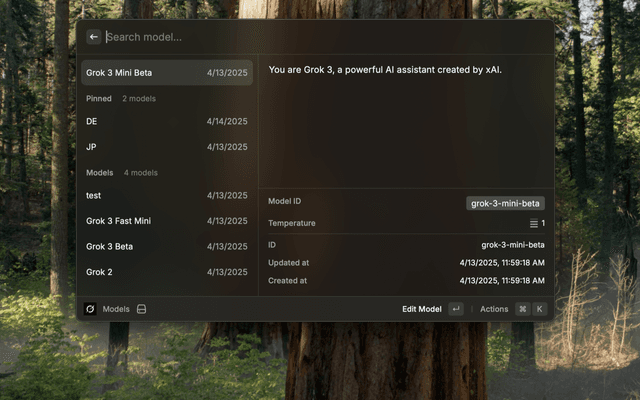Click the Command key icon in footer
Image resolution: width=640 pixels, height=400 pixels.
tap(522, 309)
